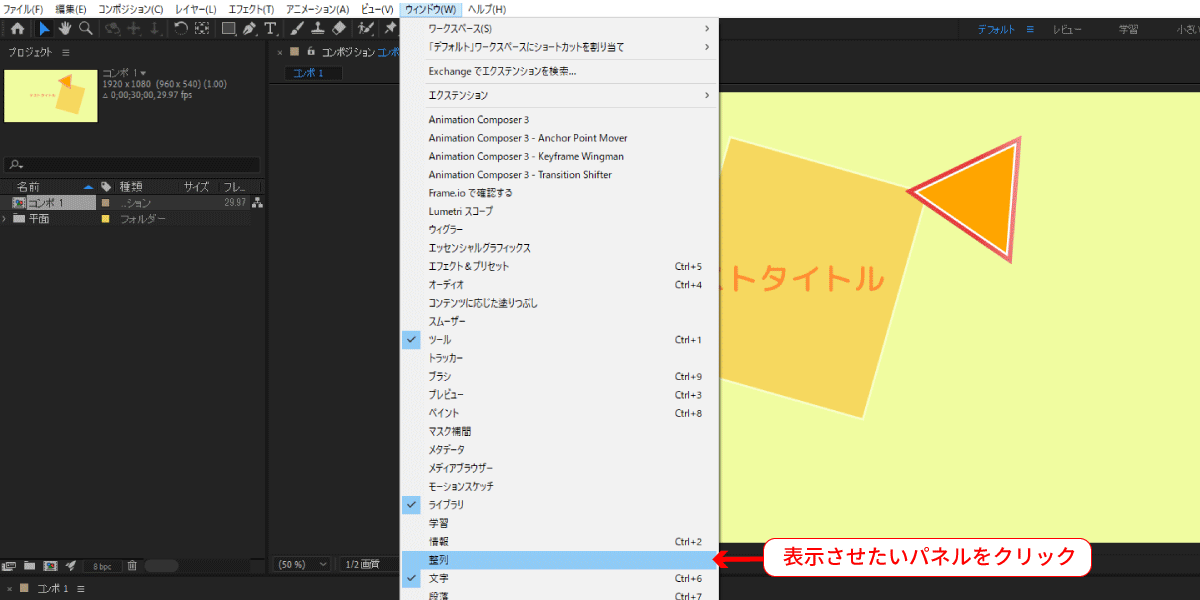Expand ワークスペース(S) submenu

point(559,29)
